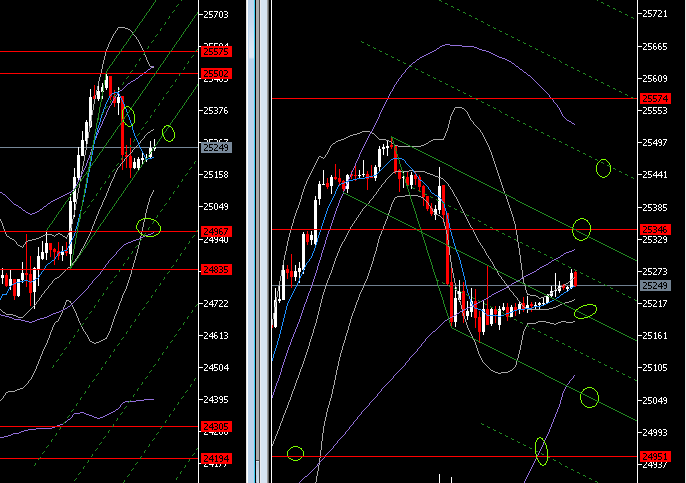Viewport: 686px width, 483px height.
Task: Click the red 24305 level label in left chart
Action: click(216, 427)
